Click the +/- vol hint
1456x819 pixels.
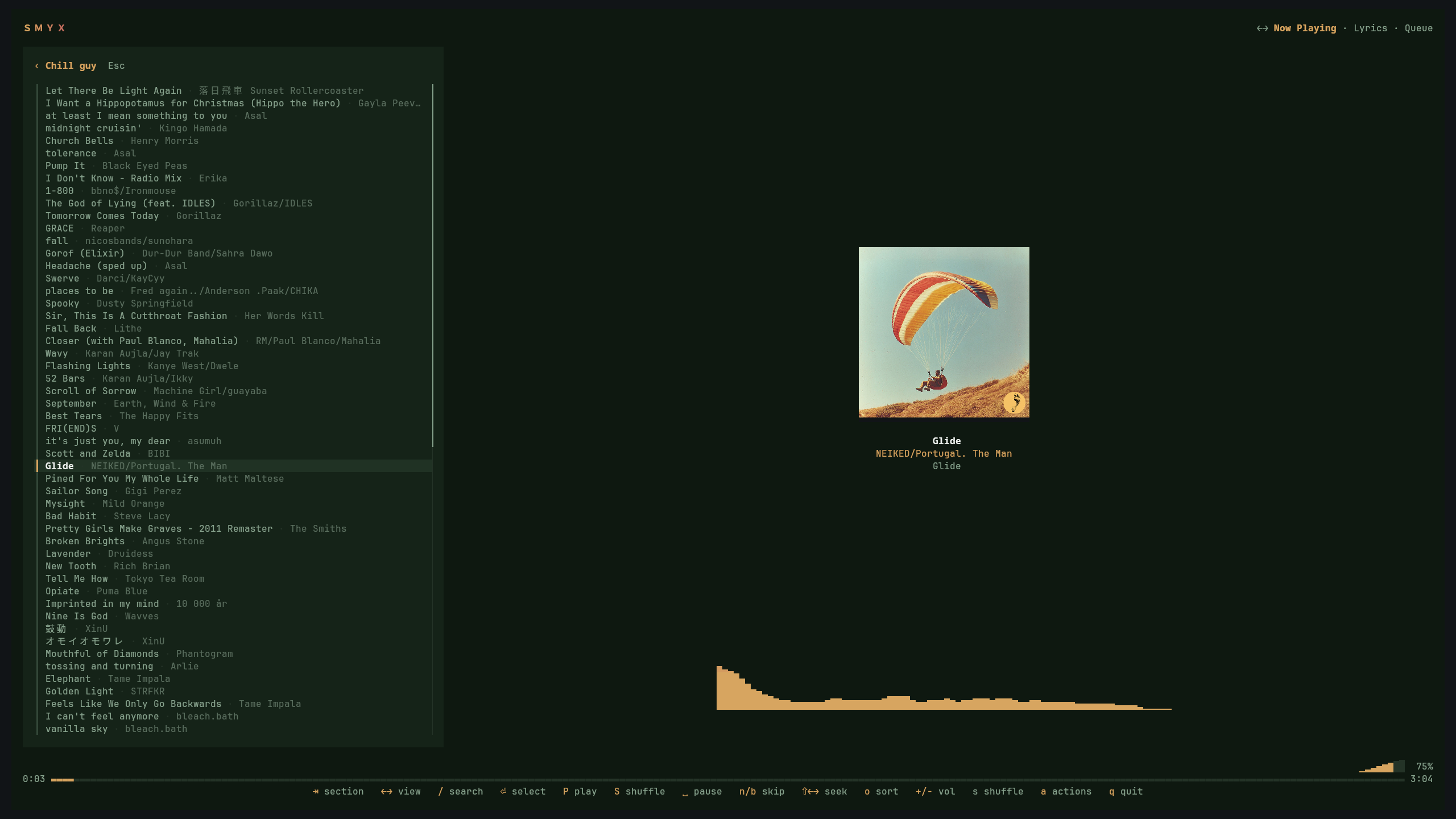click(935, 792)
